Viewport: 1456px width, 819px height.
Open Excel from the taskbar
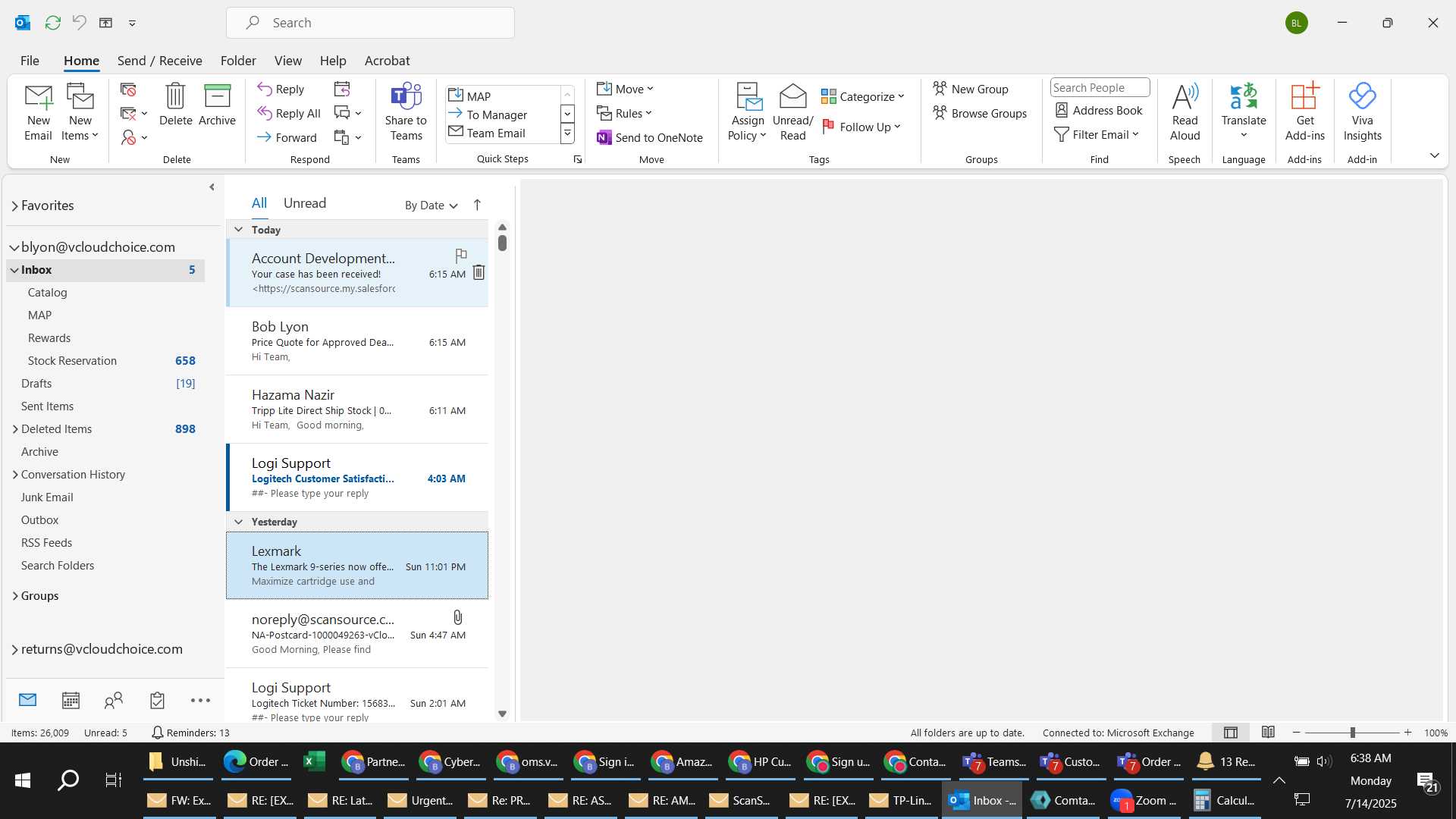click(x=314, y=761)
